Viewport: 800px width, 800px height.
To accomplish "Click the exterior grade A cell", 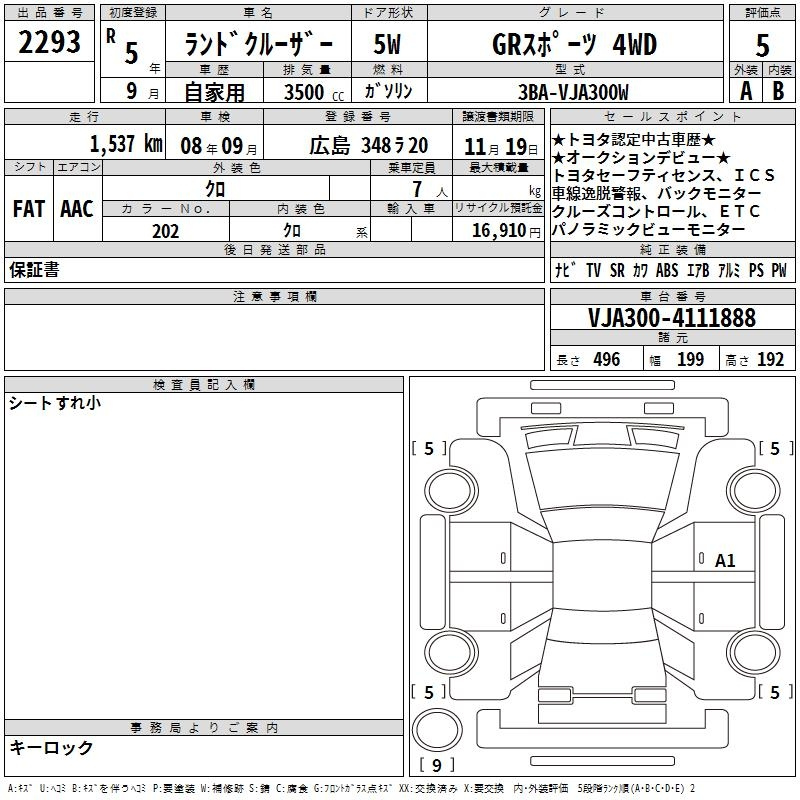I will coord(744,91).
